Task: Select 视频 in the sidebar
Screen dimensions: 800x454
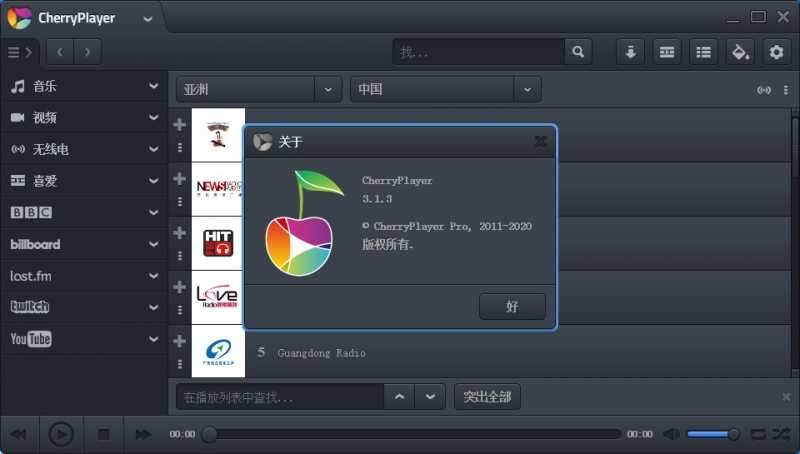Action: pyautogui.click(x=44, y=118)
